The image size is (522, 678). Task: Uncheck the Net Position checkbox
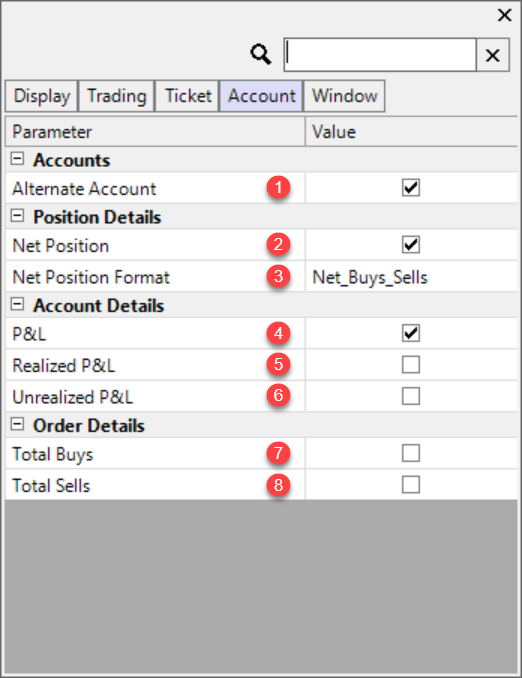click(x=410, y=245)
